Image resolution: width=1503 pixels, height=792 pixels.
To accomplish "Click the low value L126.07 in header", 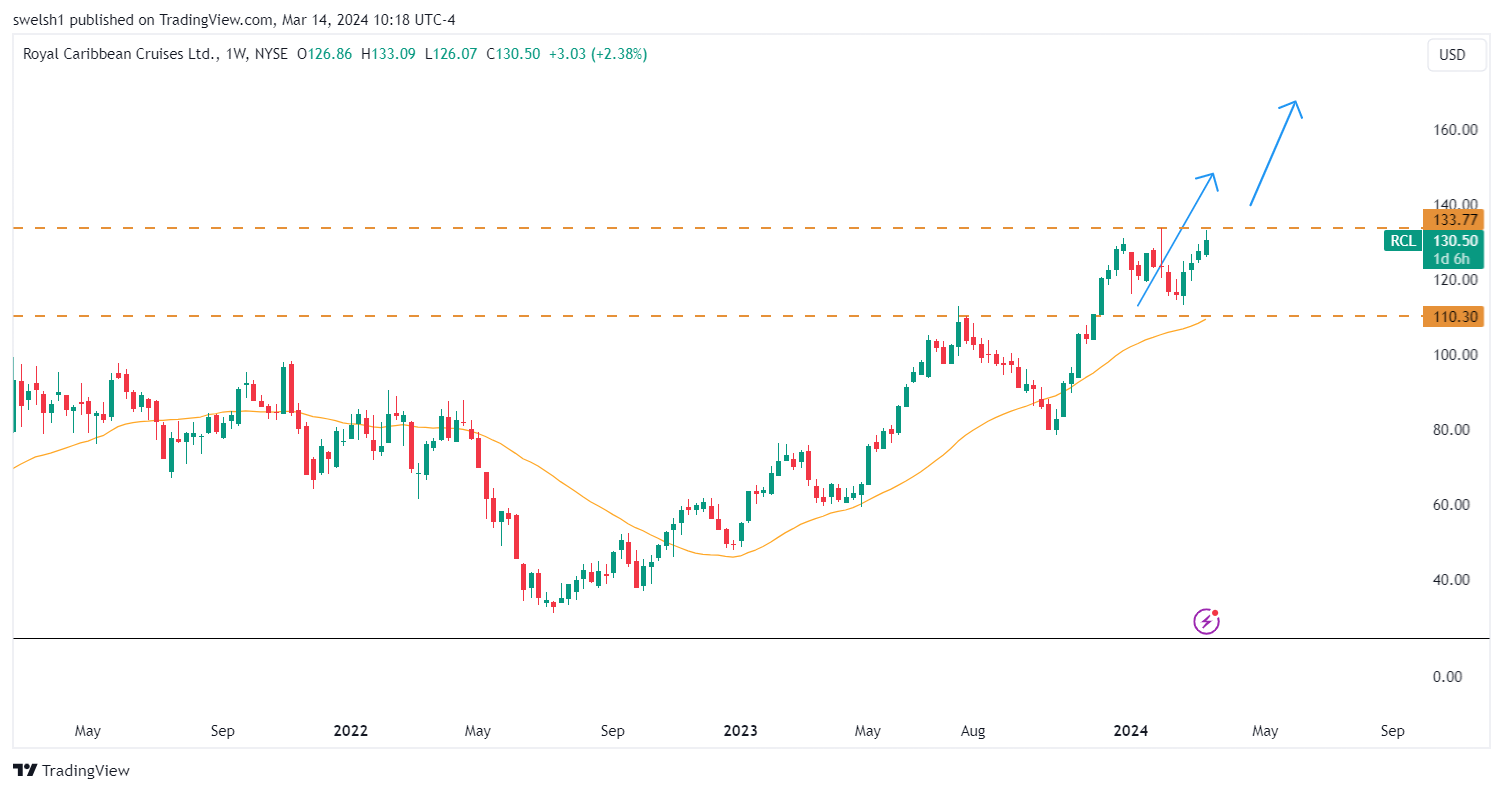I will pos(451,54).
